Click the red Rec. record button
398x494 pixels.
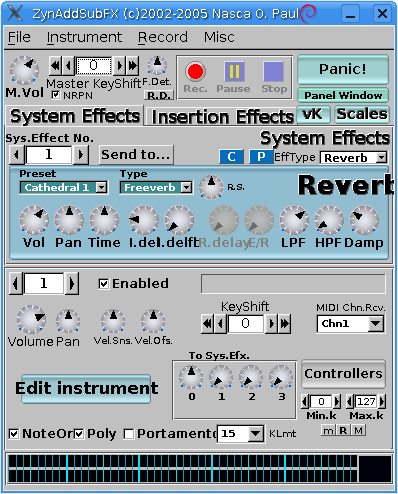coord(195,71)
